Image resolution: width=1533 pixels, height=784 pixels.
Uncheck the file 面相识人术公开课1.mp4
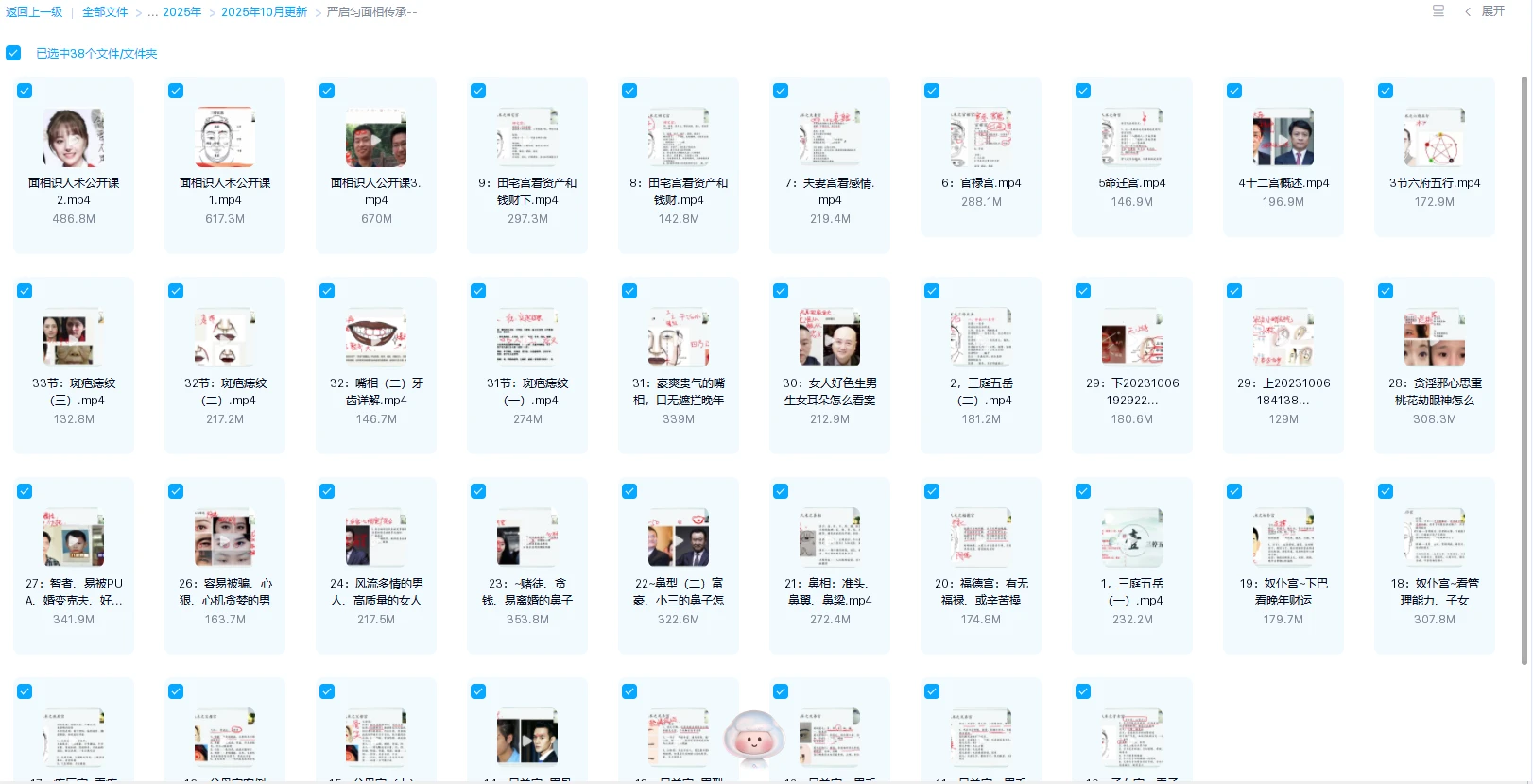pos(176,91)
